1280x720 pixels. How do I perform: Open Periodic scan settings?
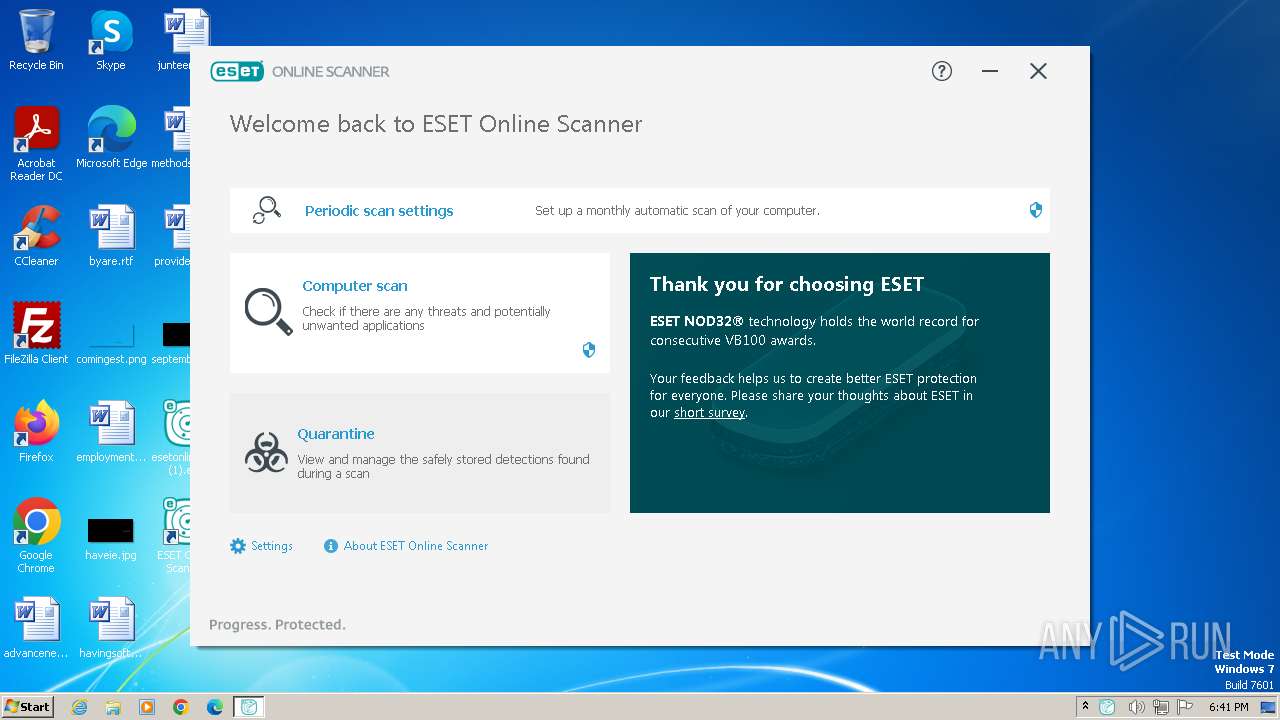[379, 211]
